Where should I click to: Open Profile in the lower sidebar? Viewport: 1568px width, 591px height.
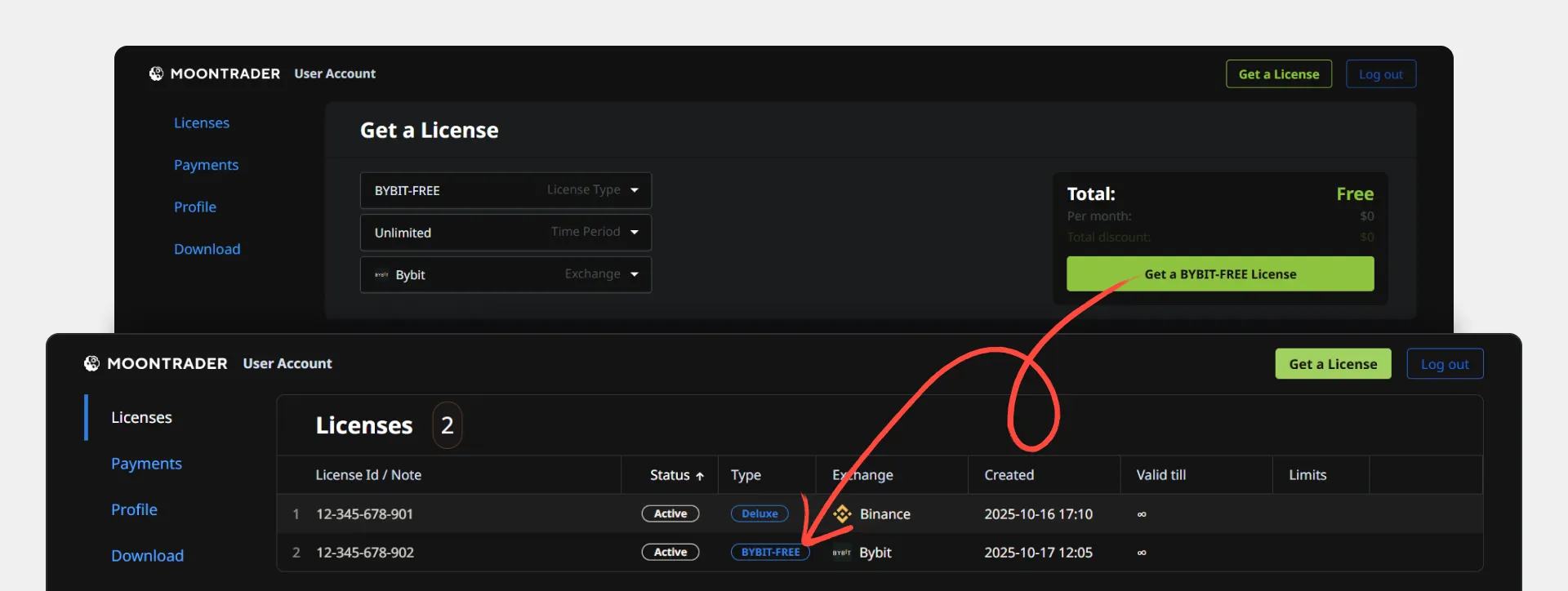pos(134,509)
